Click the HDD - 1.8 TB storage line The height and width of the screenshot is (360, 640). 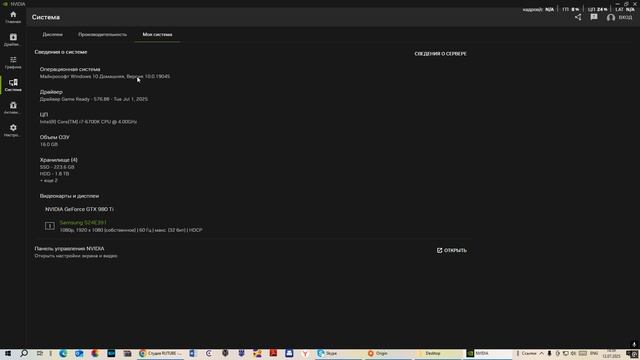coord(54,173)
